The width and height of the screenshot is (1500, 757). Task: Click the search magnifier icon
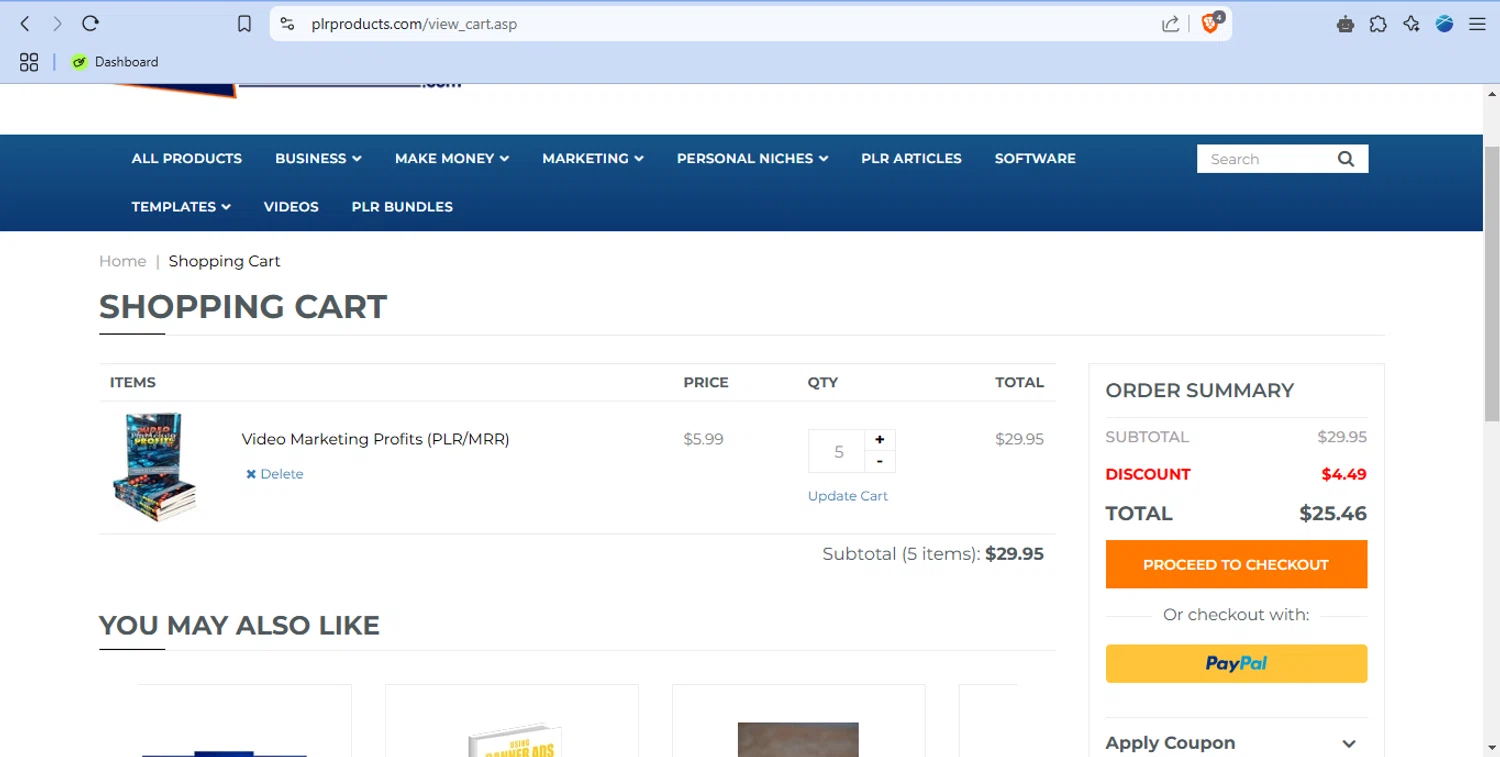[1346, 159]
